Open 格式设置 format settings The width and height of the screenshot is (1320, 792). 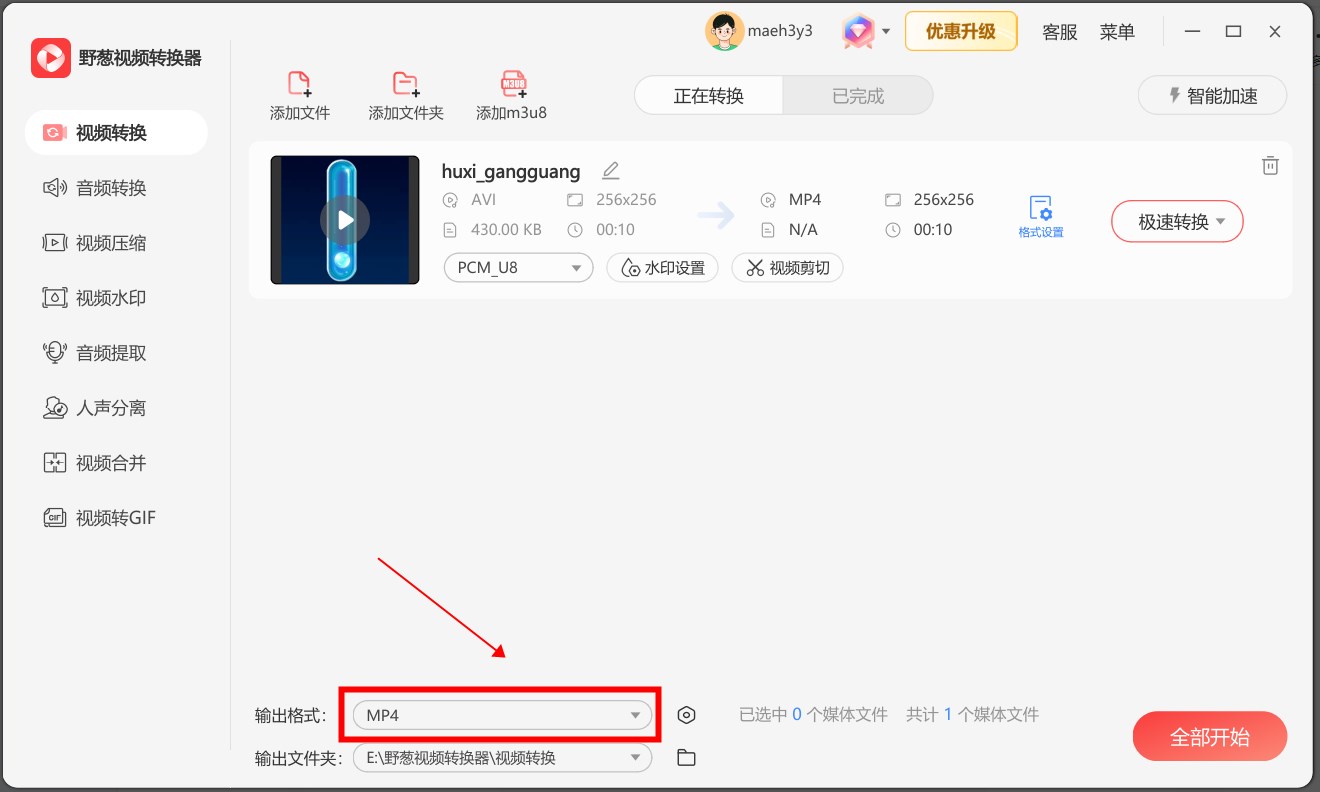click(1041, 217)
